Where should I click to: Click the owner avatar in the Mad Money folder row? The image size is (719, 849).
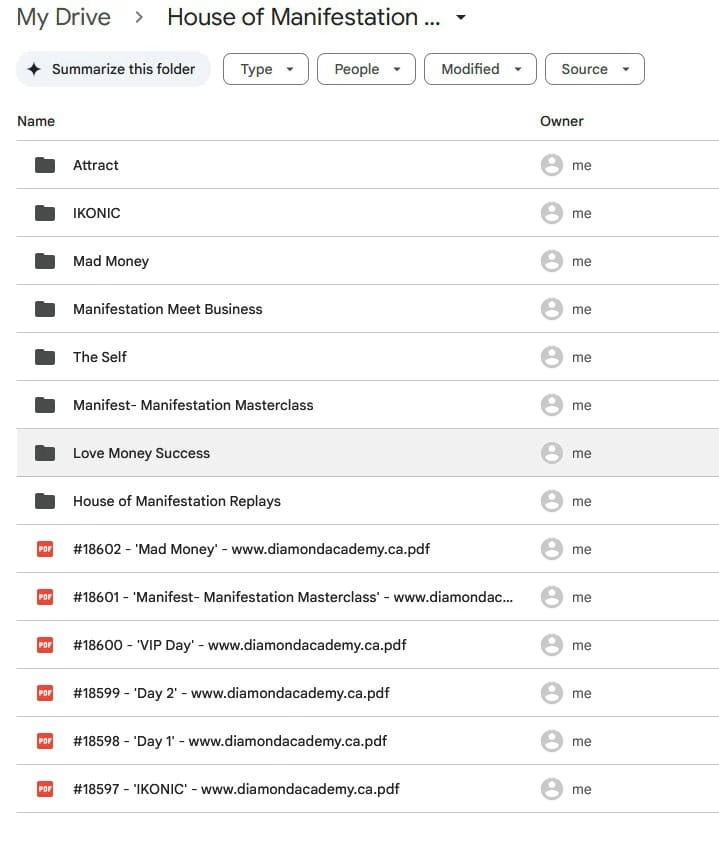tap(551, 261)
